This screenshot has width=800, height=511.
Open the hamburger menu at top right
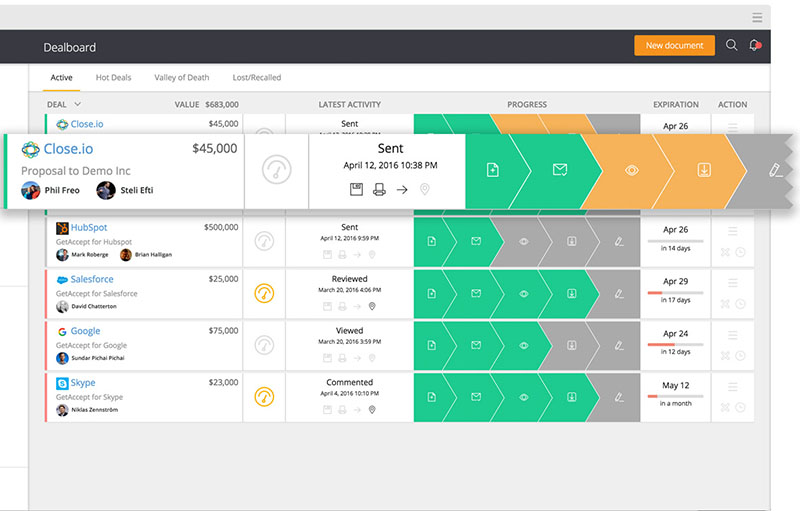click(x=757, y=17)
